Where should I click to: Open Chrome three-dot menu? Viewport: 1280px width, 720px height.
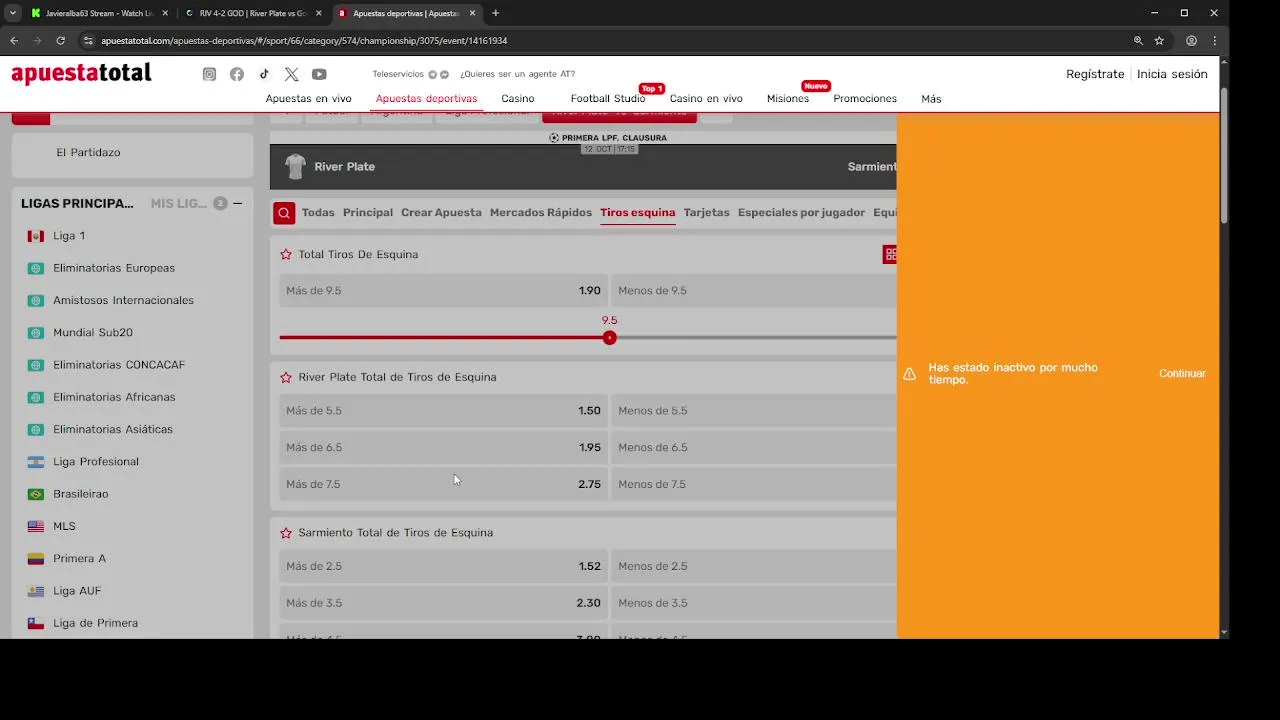point(1214,41)
